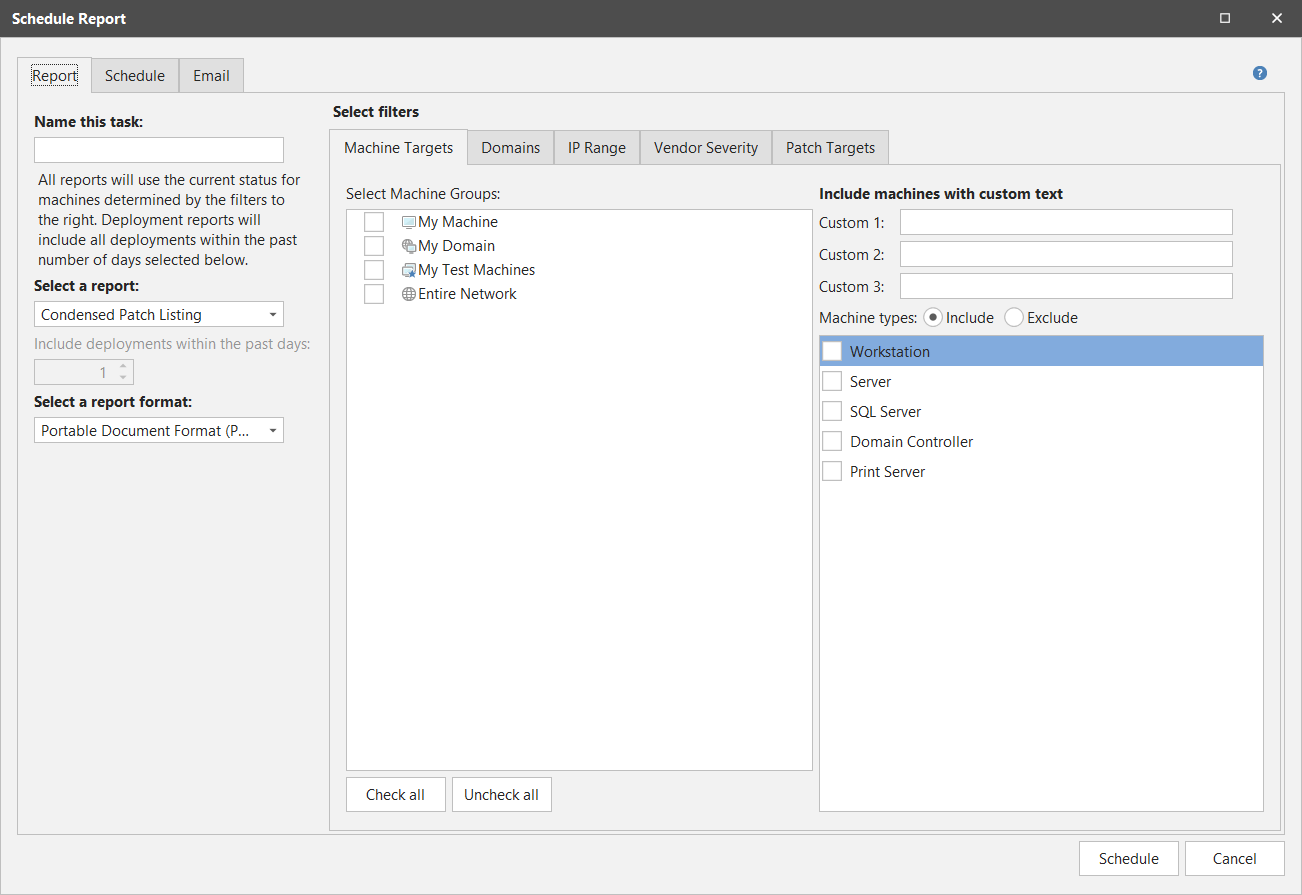
Task: Select the Entire Network label
Action: coord(468,294)
